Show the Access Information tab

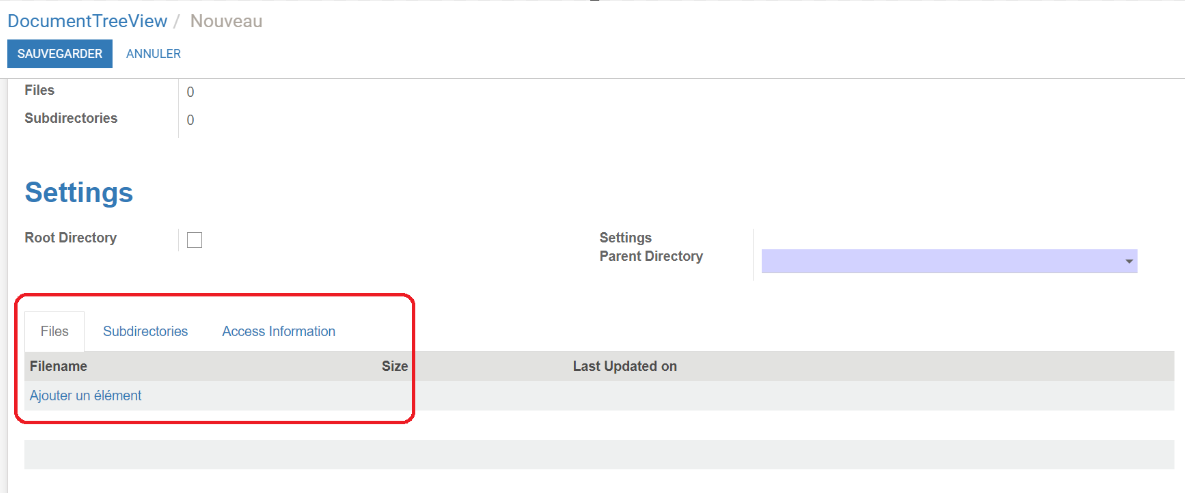279,331
